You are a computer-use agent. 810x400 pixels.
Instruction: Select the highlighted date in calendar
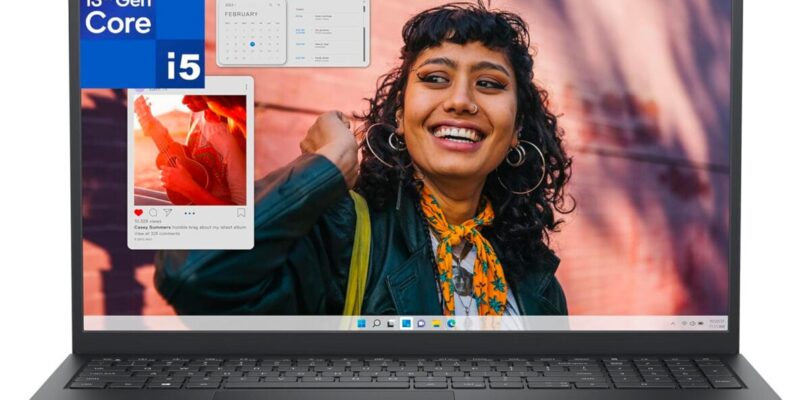click(252, 44)
